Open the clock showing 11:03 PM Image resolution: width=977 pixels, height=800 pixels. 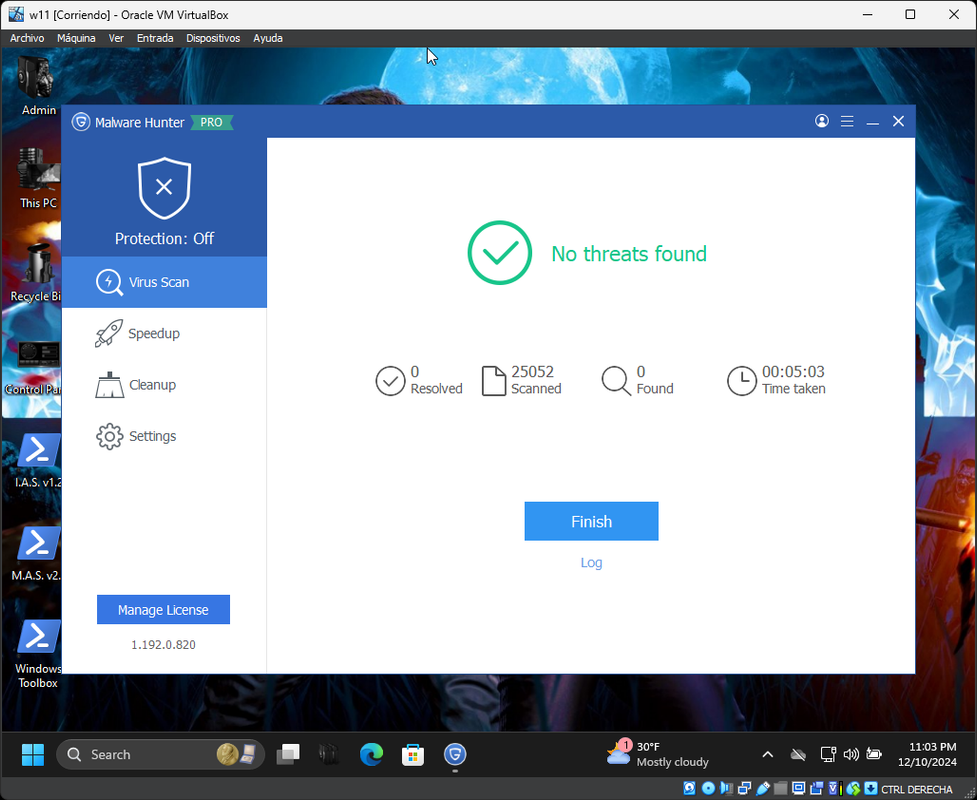coord(927,755)
